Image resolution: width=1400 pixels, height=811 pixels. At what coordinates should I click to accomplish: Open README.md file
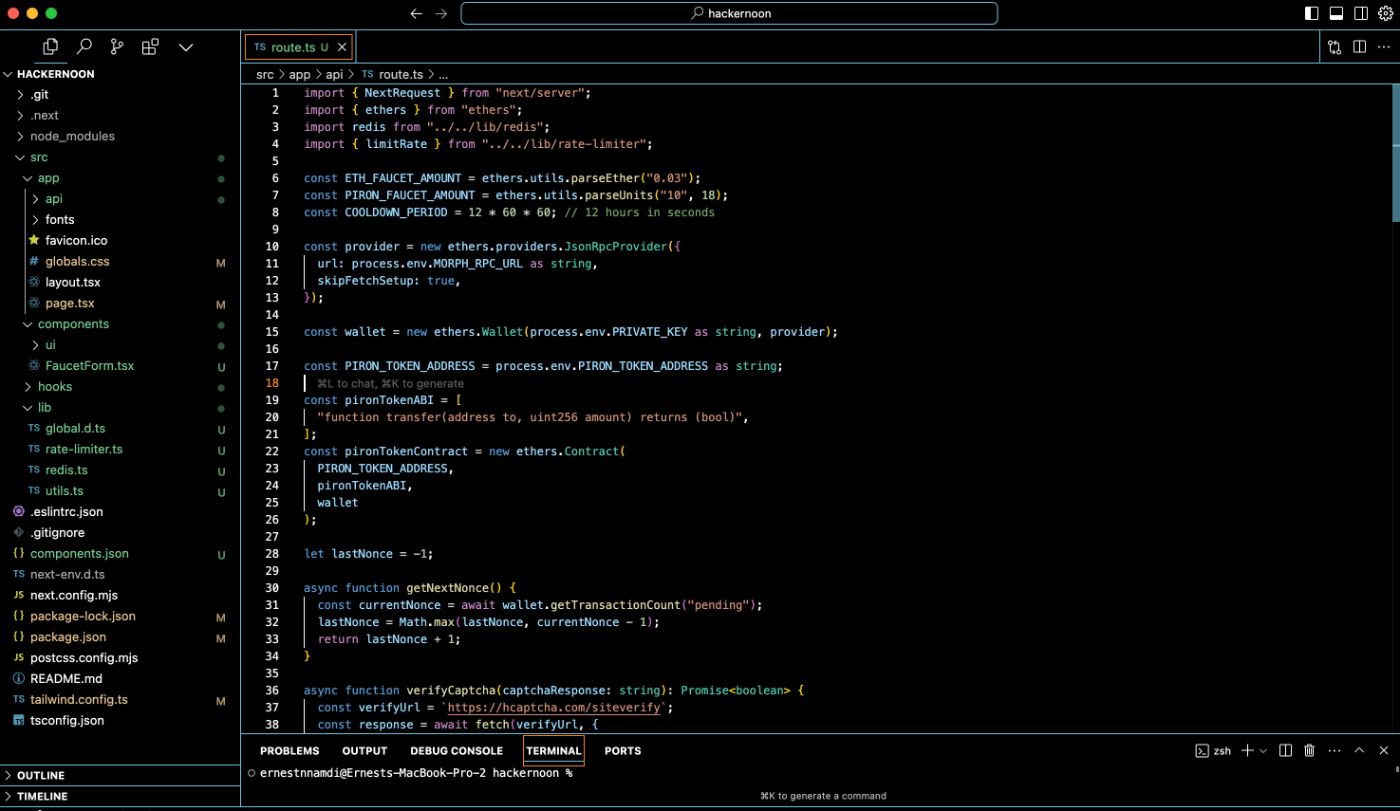[x=120, y=678]
